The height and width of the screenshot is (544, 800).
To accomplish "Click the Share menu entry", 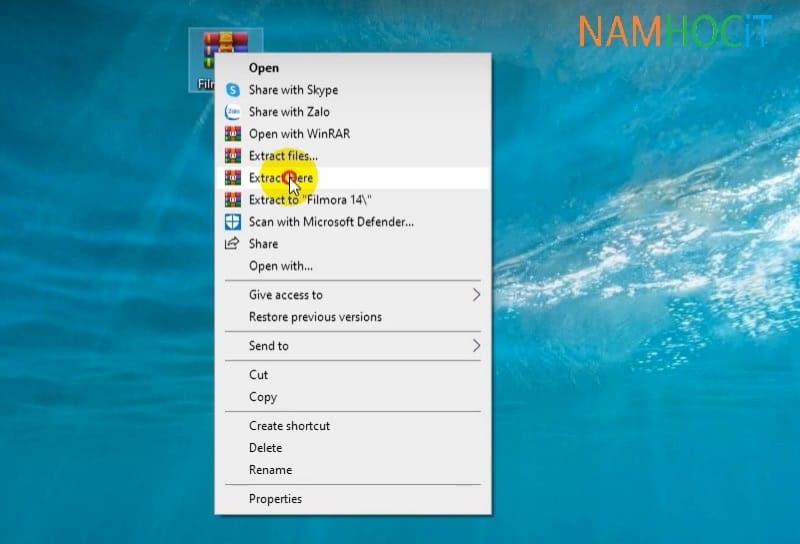I will point(353,244).
